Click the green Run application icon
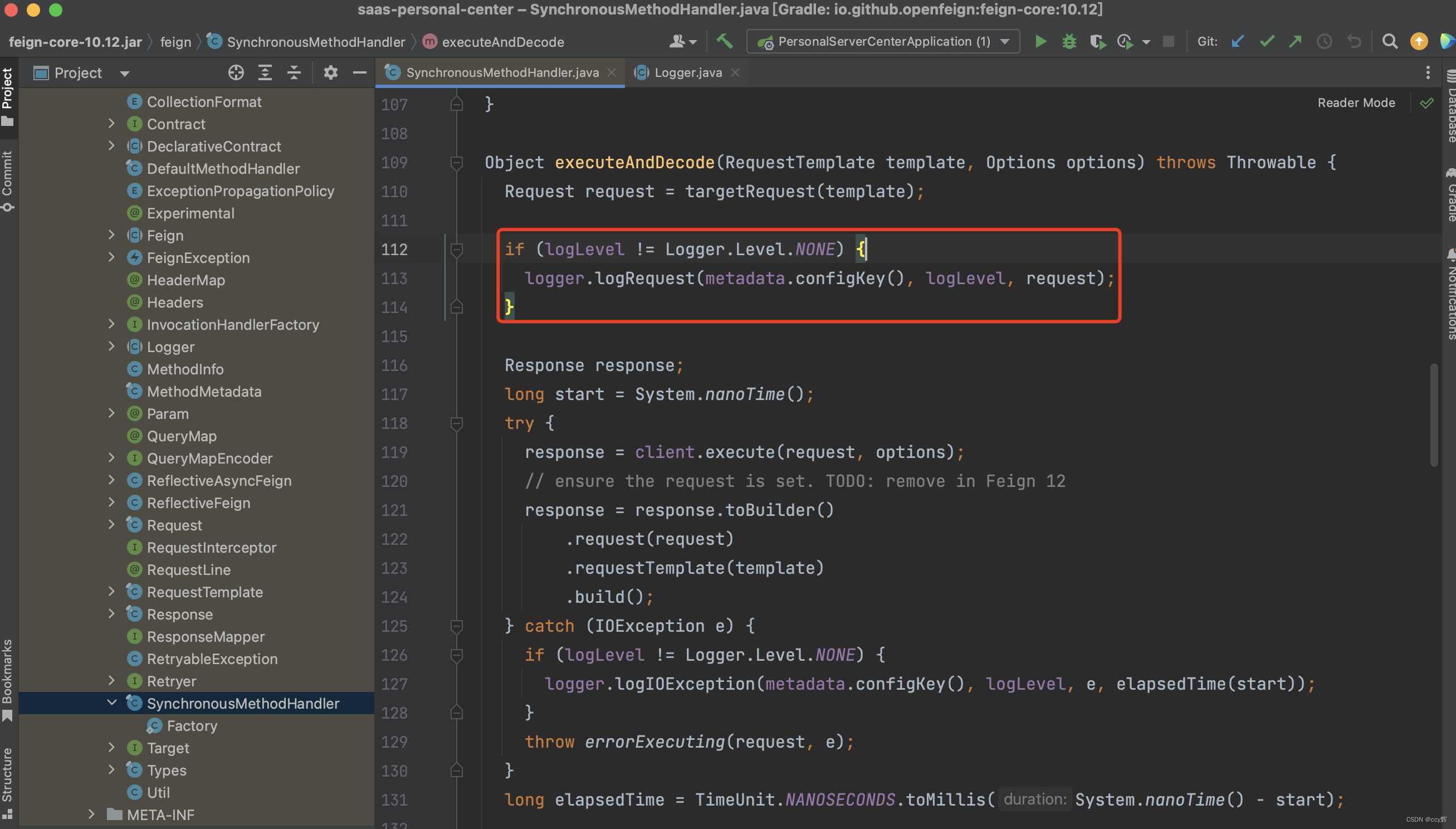The width and height of the screenshot is (1456, 829). [x=1040, y=42]
